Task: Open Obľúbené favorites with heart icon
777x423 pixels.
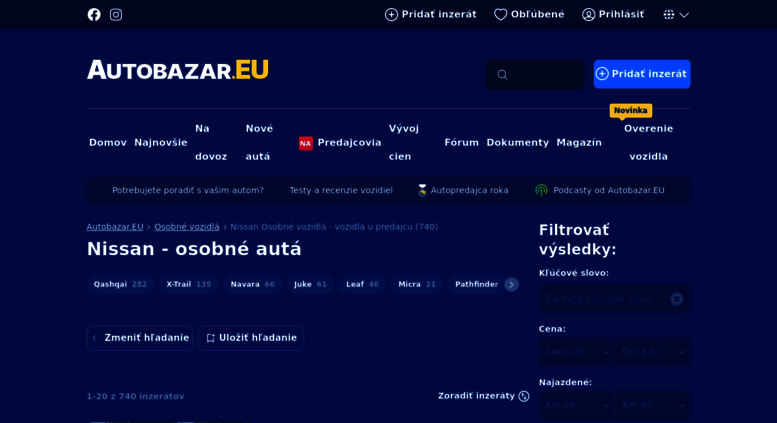Action: pyautogui.click(x=529, y=14)
